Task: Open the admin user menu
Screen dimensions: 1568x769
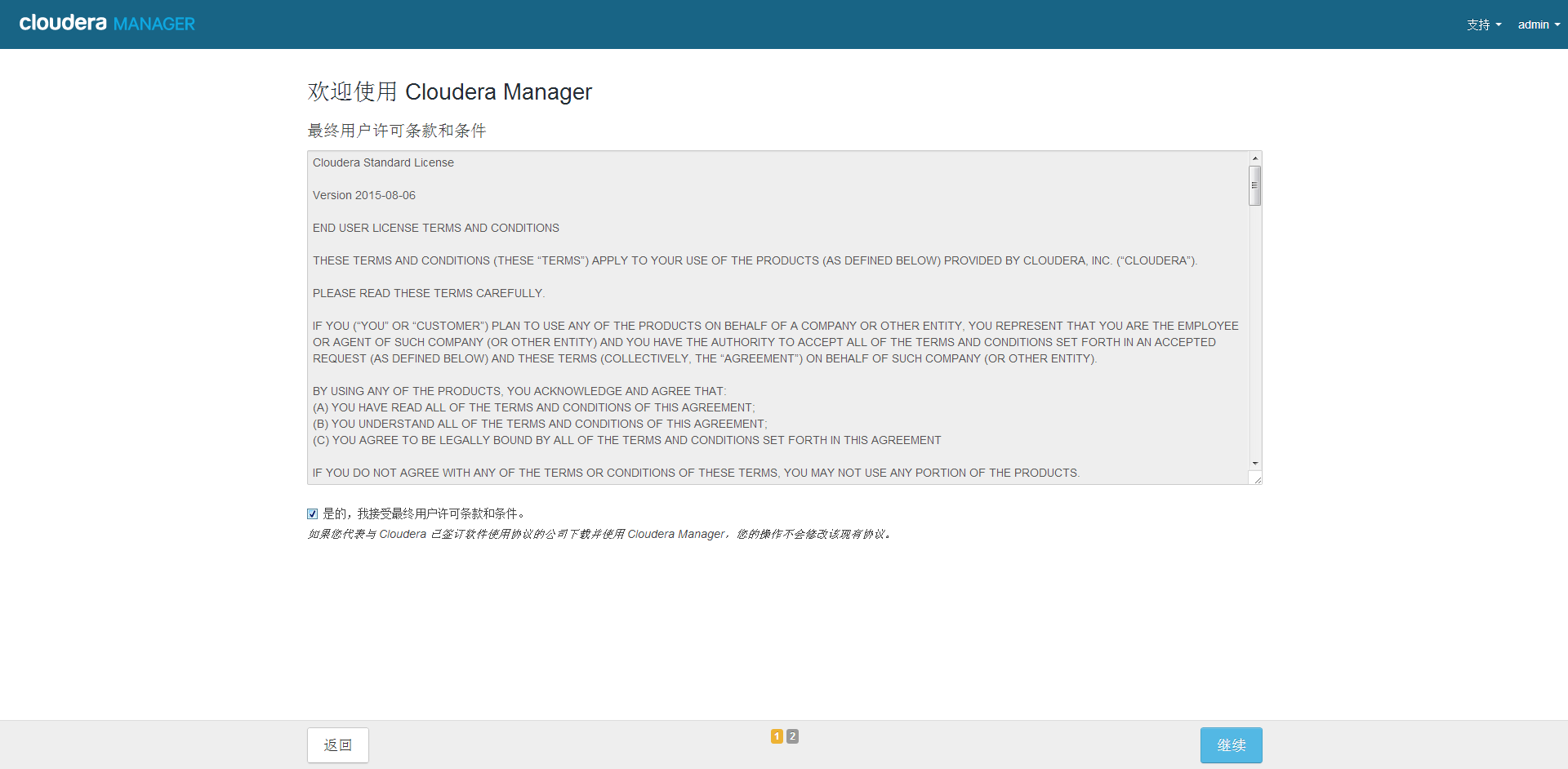Action: (x=1533, y=24)
